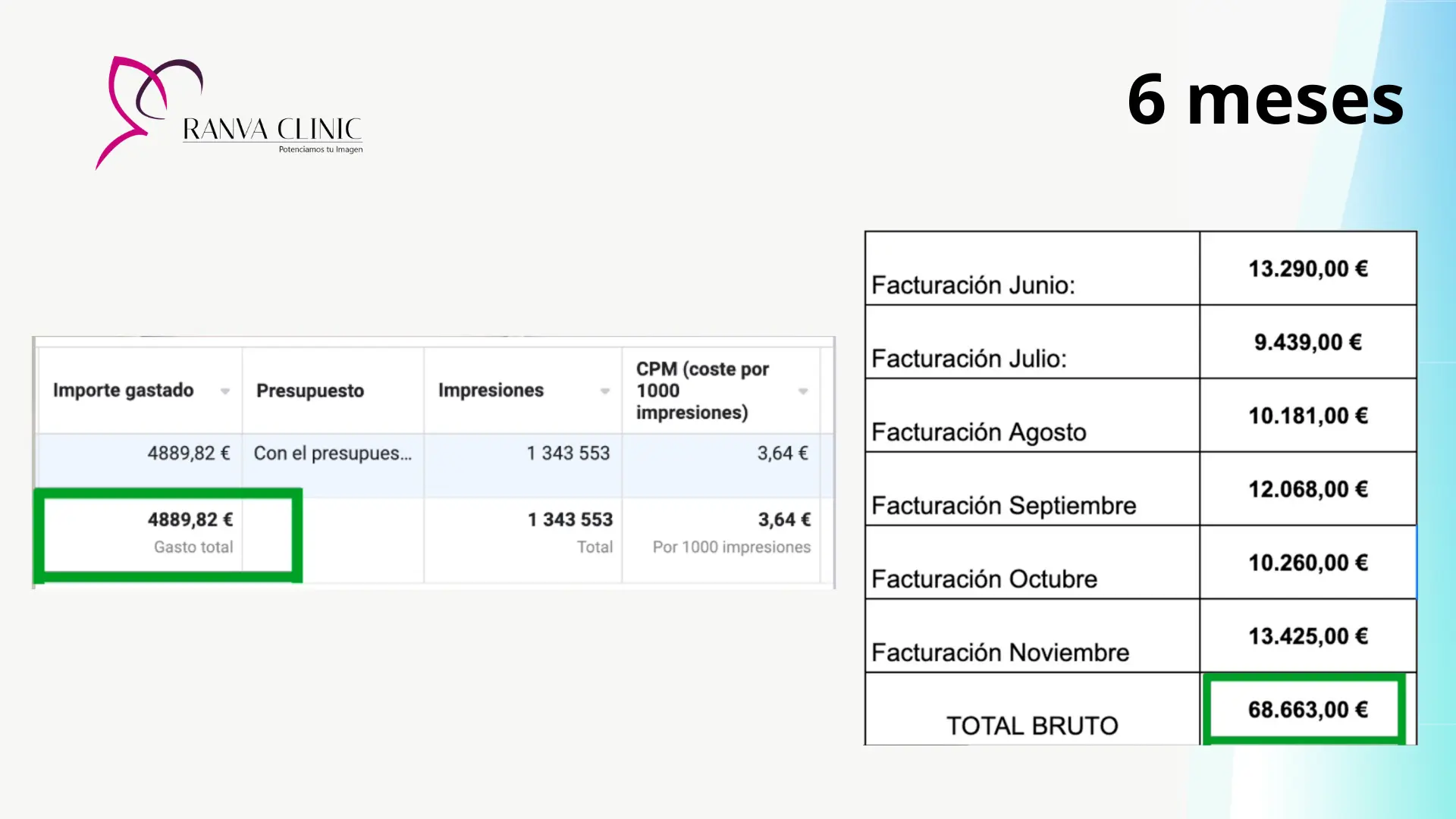Click the Facturación Junio row label
Image resolution: width=1456 pixels, height=819 pixels.
[x=973, y=285]
